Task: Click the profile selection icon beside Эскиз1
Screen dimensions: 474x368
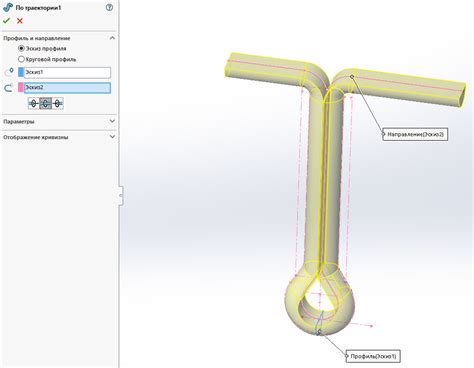Action: [x=9, y=72]
